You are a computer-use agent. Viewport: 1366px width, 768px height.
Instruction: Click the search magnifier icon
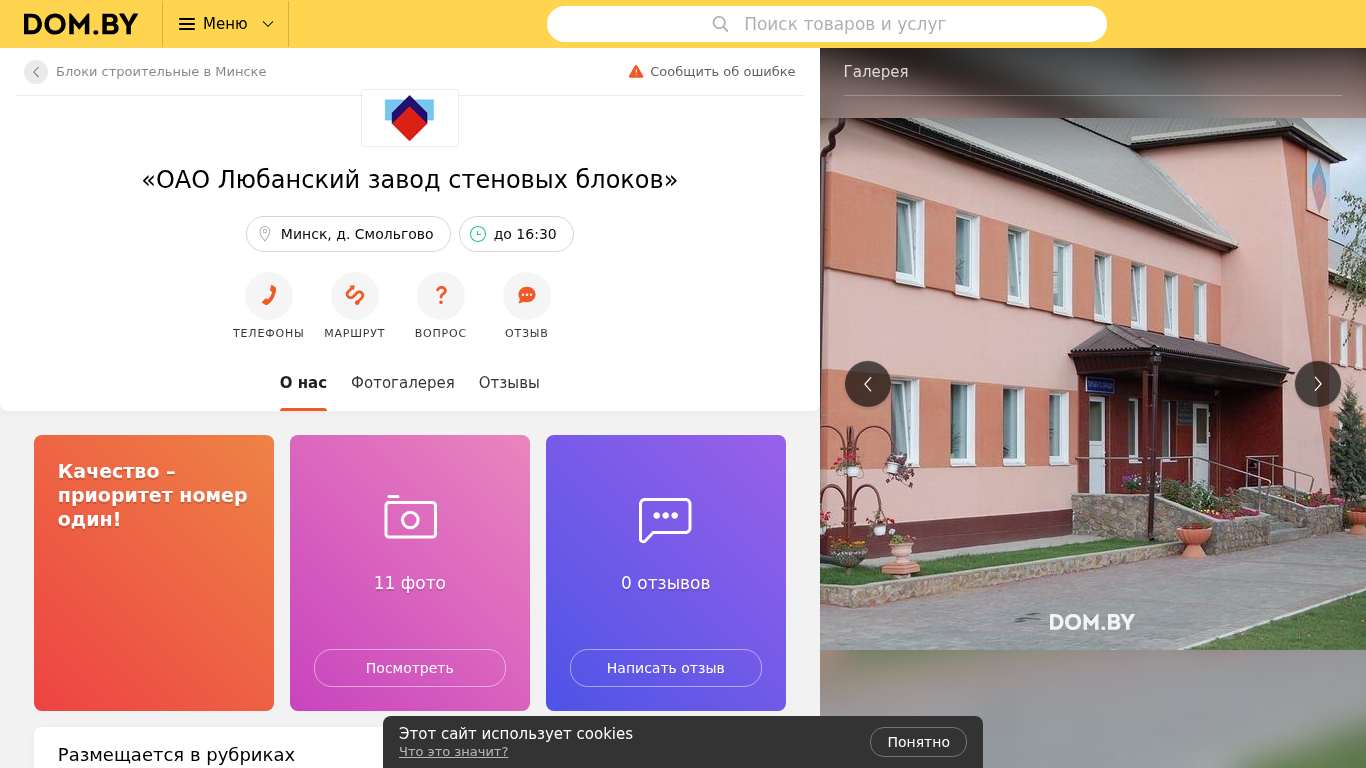click(720, 24)
